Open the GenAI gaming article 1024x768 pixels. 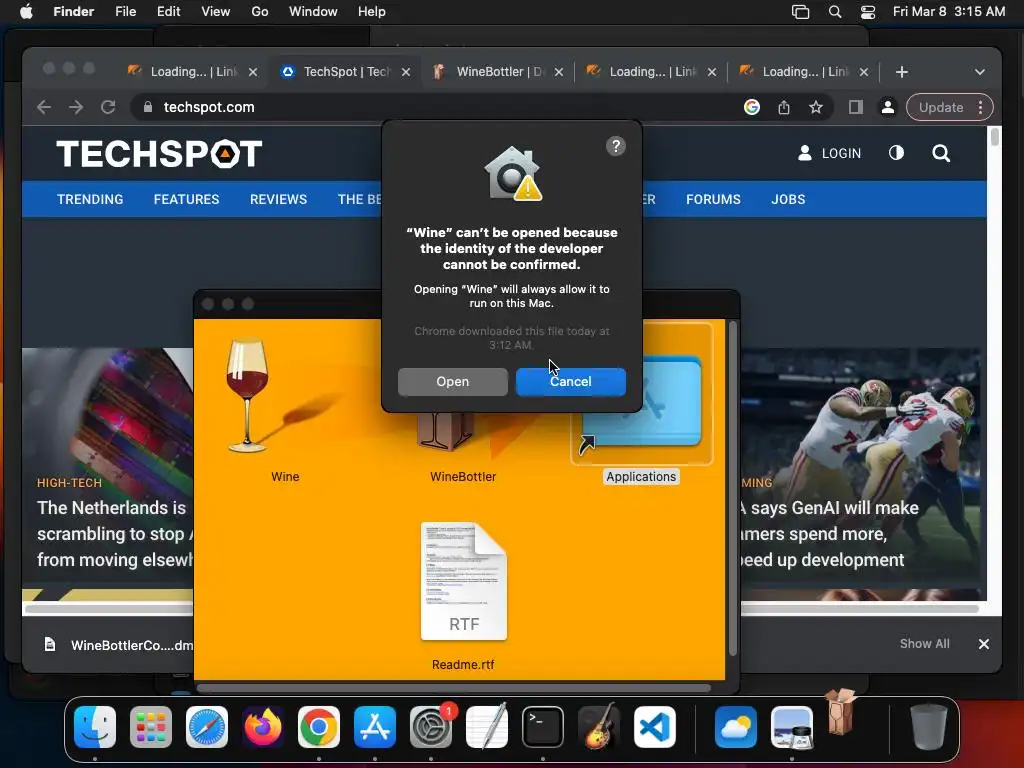point(829,534)
